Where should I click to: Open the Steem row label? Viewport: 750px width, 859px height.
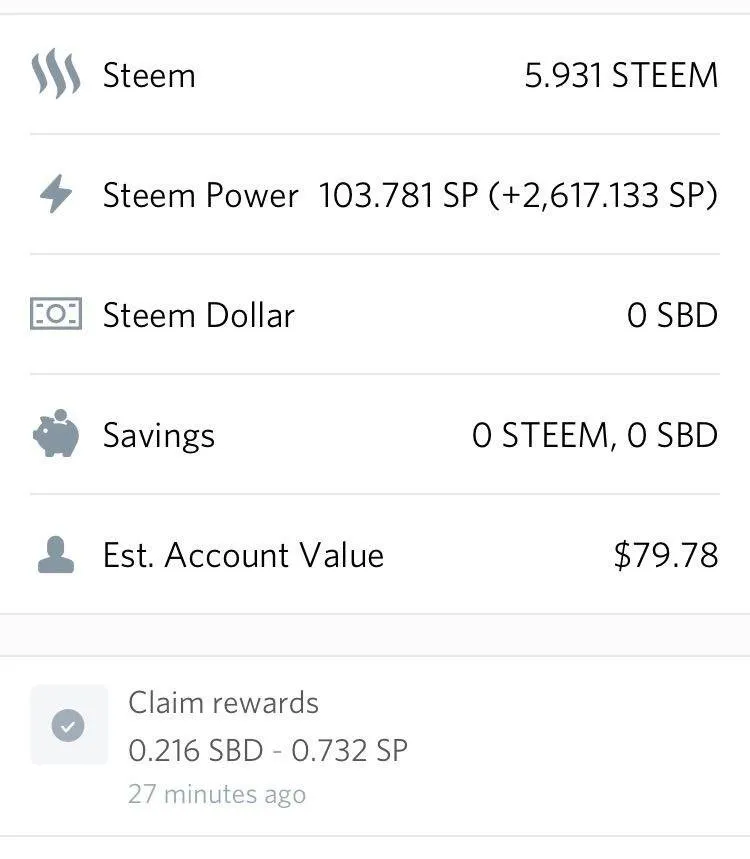(x=149, y=75)
